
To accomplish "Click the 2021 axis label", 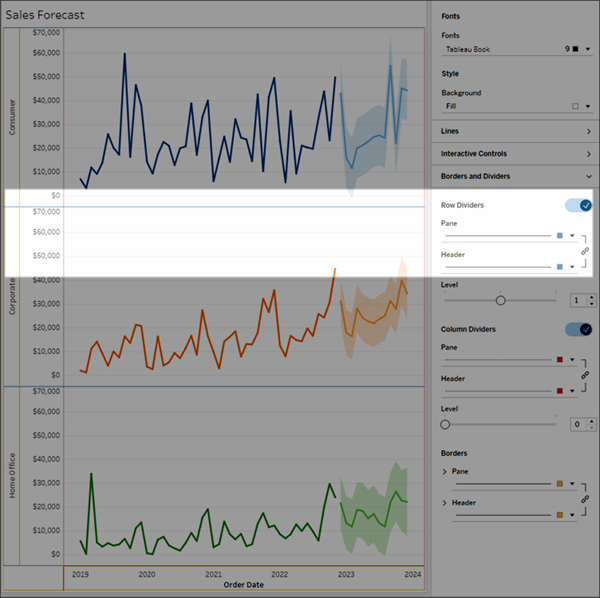I will pyautogui.click(x=213, y=574).
